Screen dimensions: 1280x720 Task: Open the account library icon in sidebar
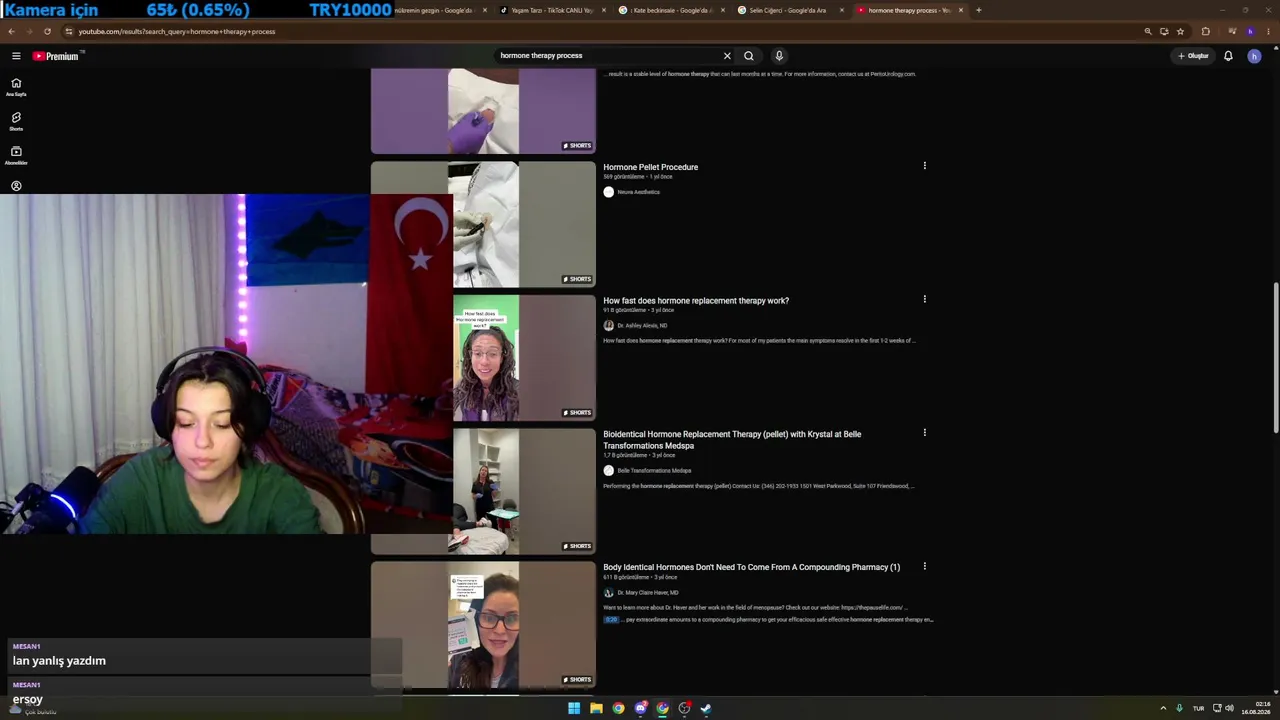pos(16,186)
